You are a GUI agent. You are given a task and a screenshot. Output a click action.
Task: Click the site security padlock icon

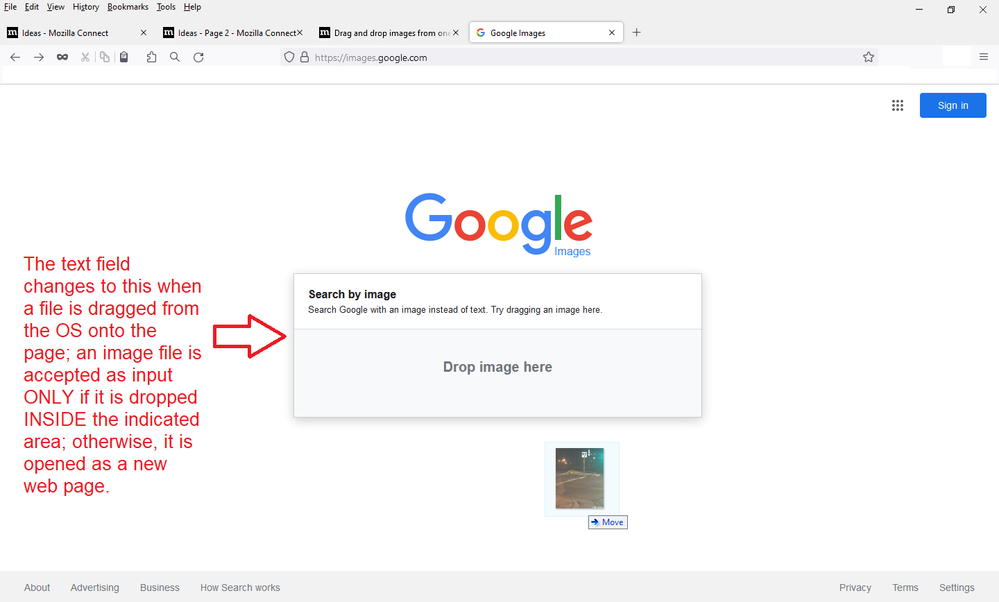point(304,58)
